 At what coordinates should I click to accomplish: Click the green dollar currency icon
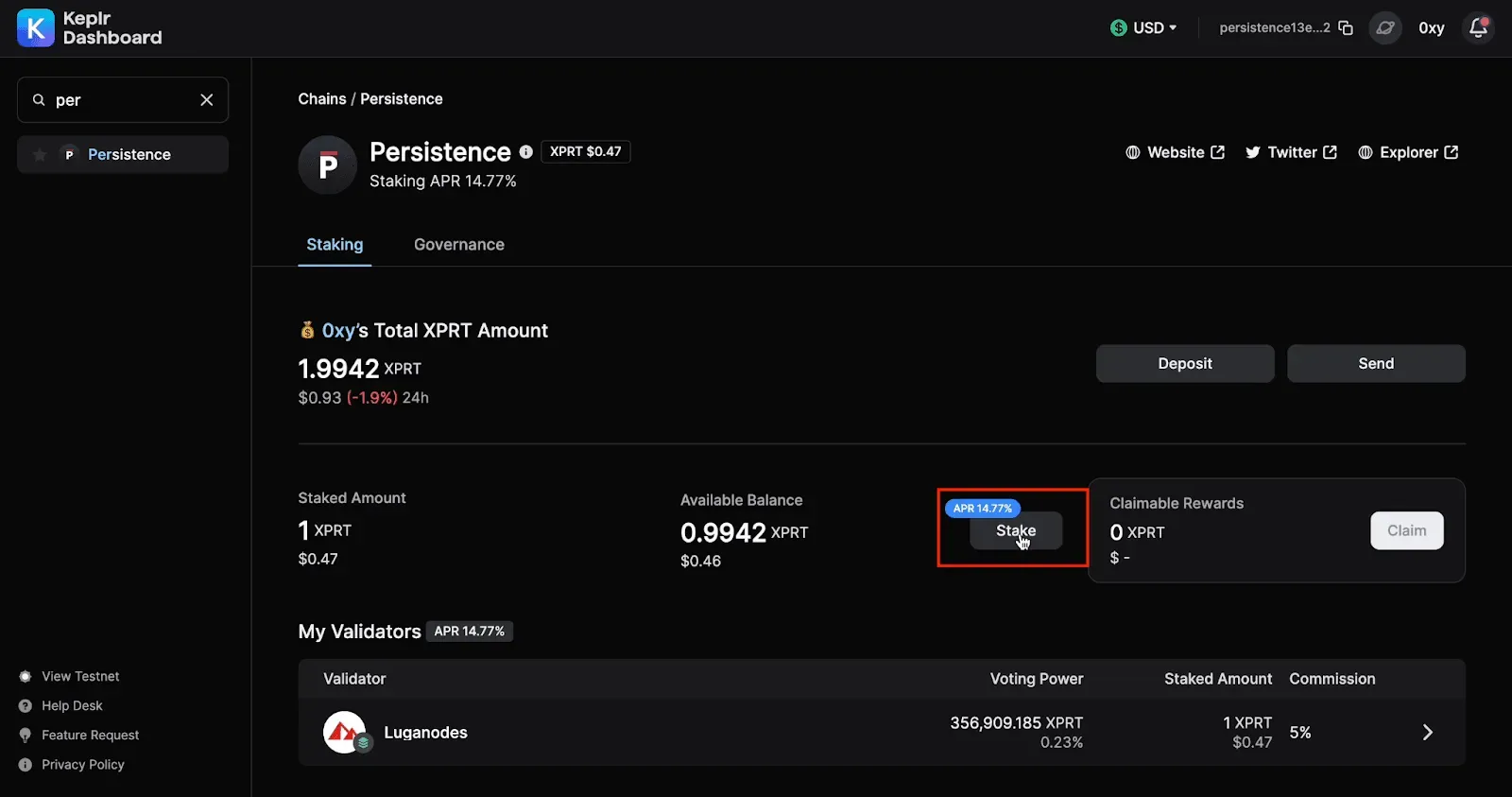pyautogui.click(x=1119, y=28)
